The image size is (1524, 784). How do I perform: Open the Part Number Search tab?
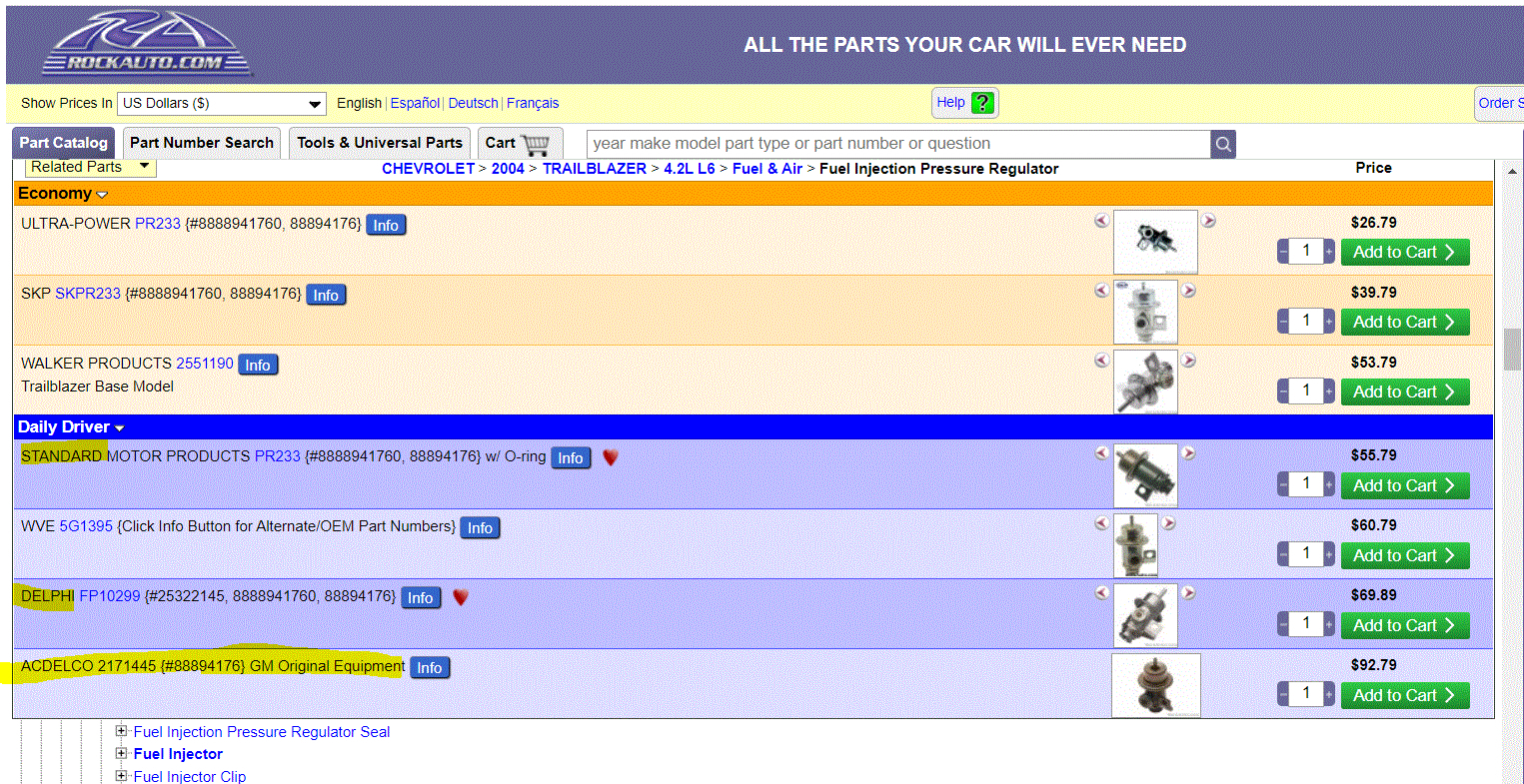coord(202,143)
